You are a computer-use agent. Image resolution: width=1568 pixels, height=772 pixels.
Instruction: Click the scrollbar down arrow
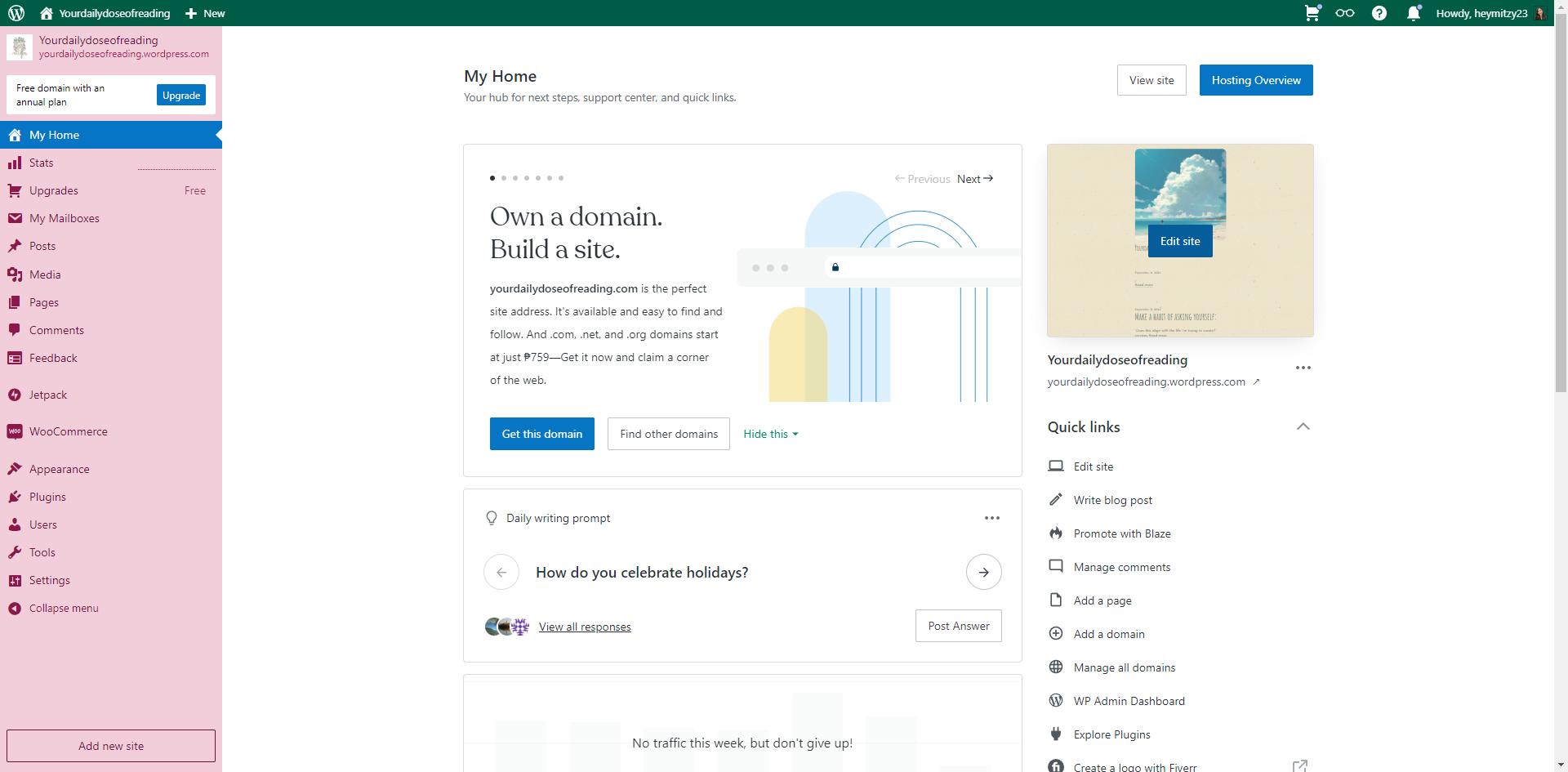point(1561,765)
